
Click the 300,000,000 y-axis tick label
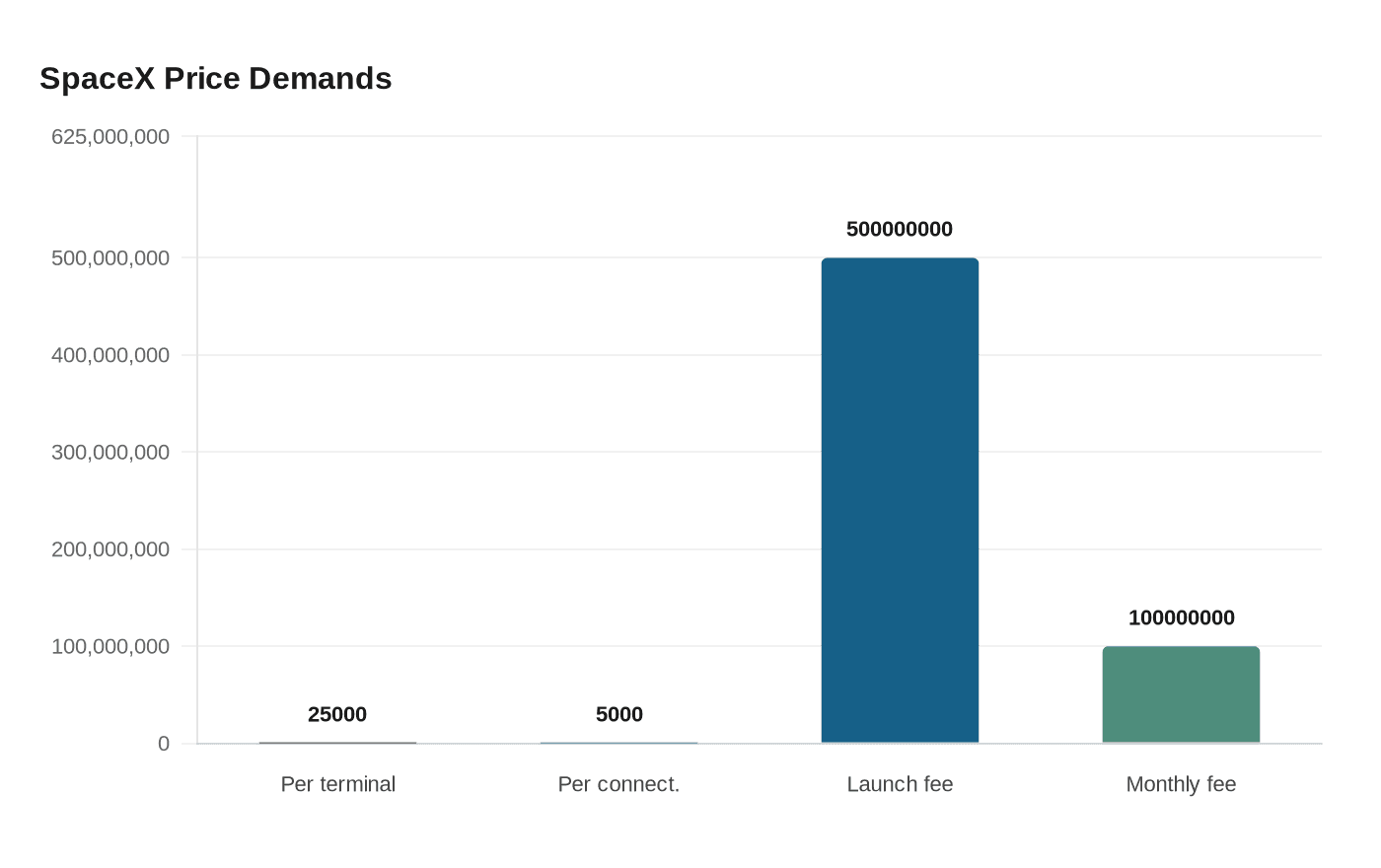click(x=110, y=452)
